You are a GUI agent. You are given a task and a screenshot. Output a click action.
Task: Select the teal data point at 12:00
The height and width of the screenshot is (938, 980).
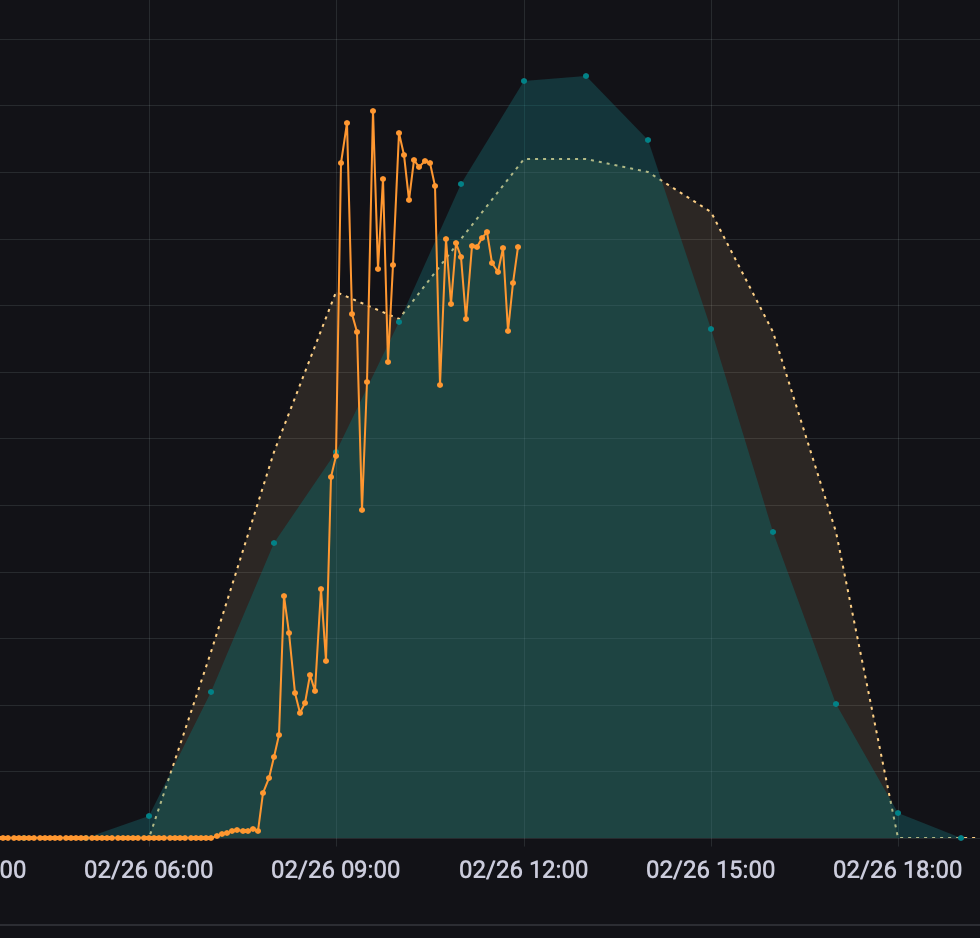point(523,81)
